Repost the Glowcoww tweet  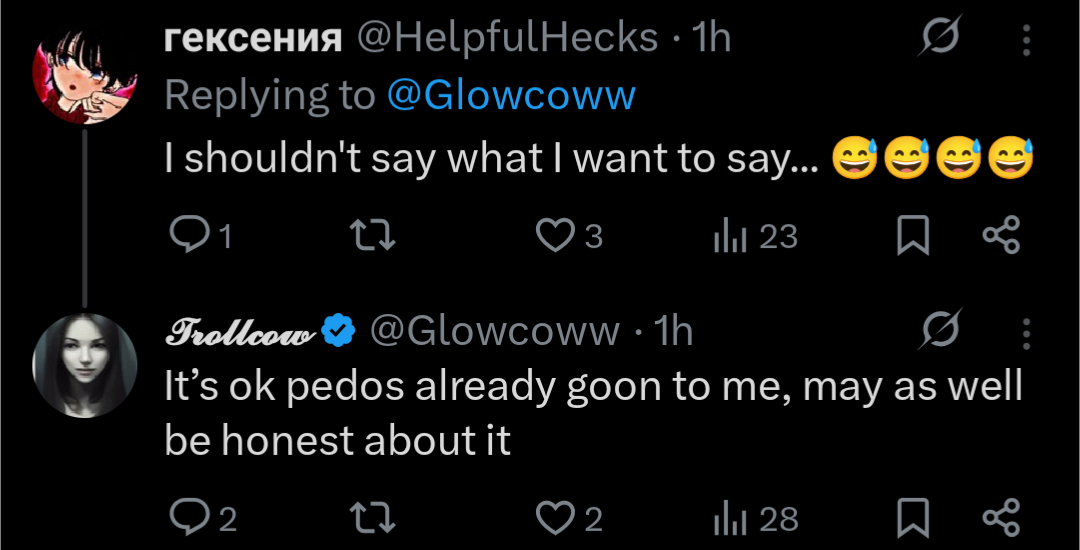[x=375, y=519]
